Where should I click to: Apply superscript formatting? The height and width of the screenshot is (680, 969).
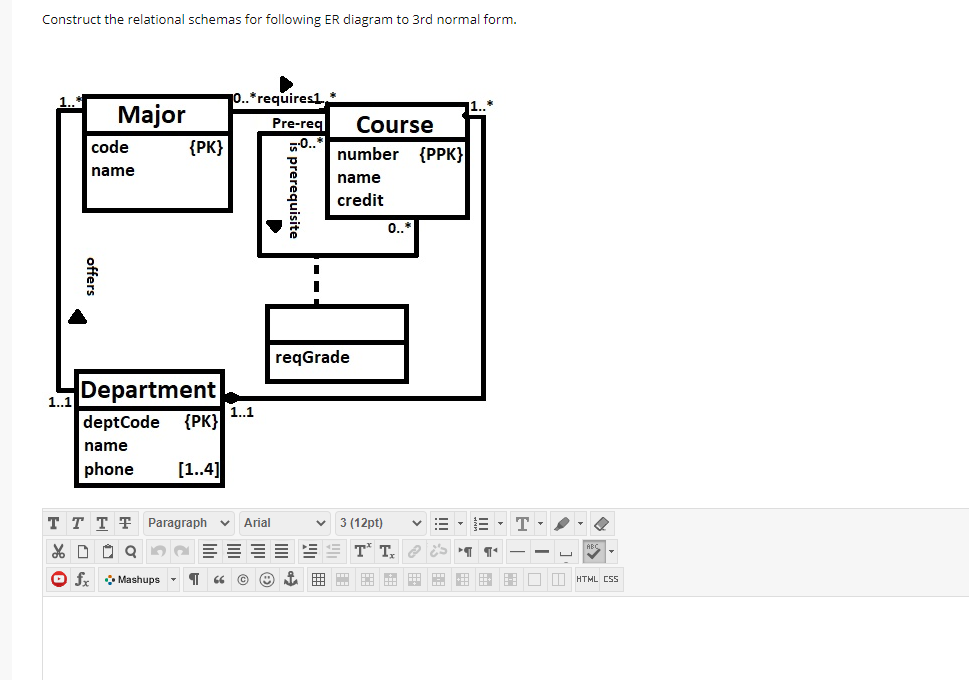coord(361,551)
